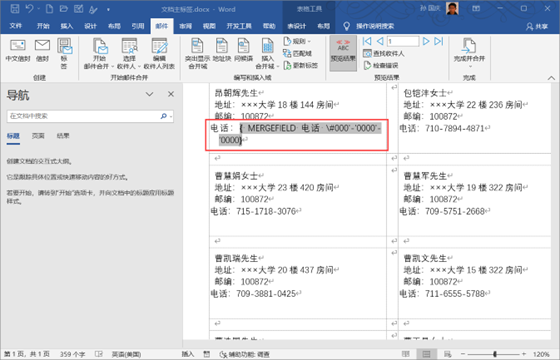Click the 更新标签 icon
This screenshot has width=560, height=360.
point(300,65)
